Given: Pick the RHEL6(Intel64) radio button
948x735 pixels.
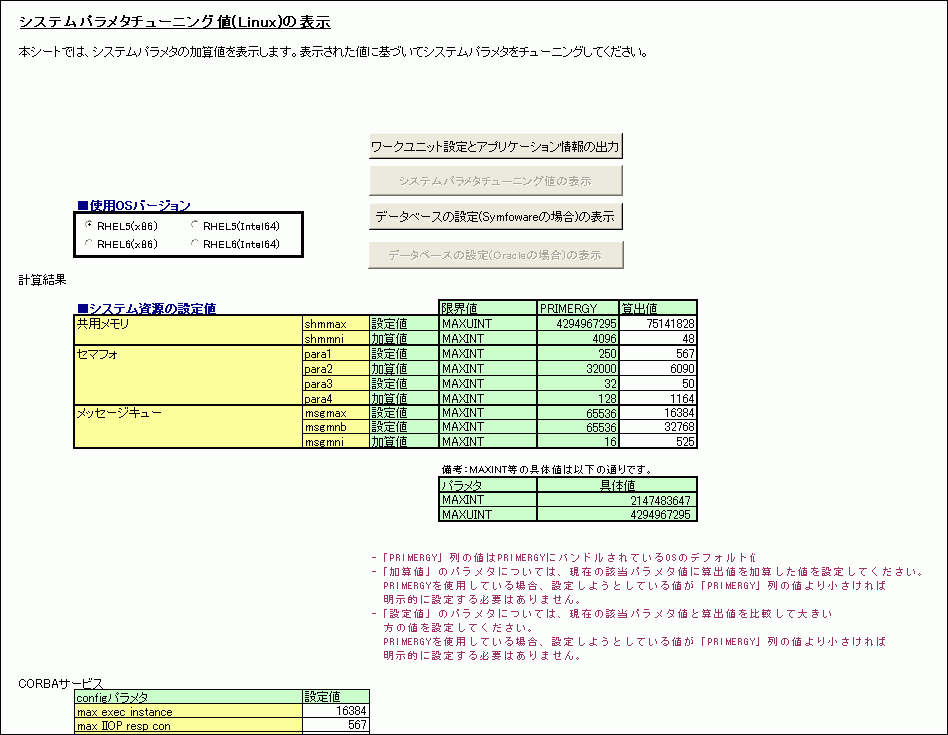Looking at the screenshot, I should pos(195,244).
